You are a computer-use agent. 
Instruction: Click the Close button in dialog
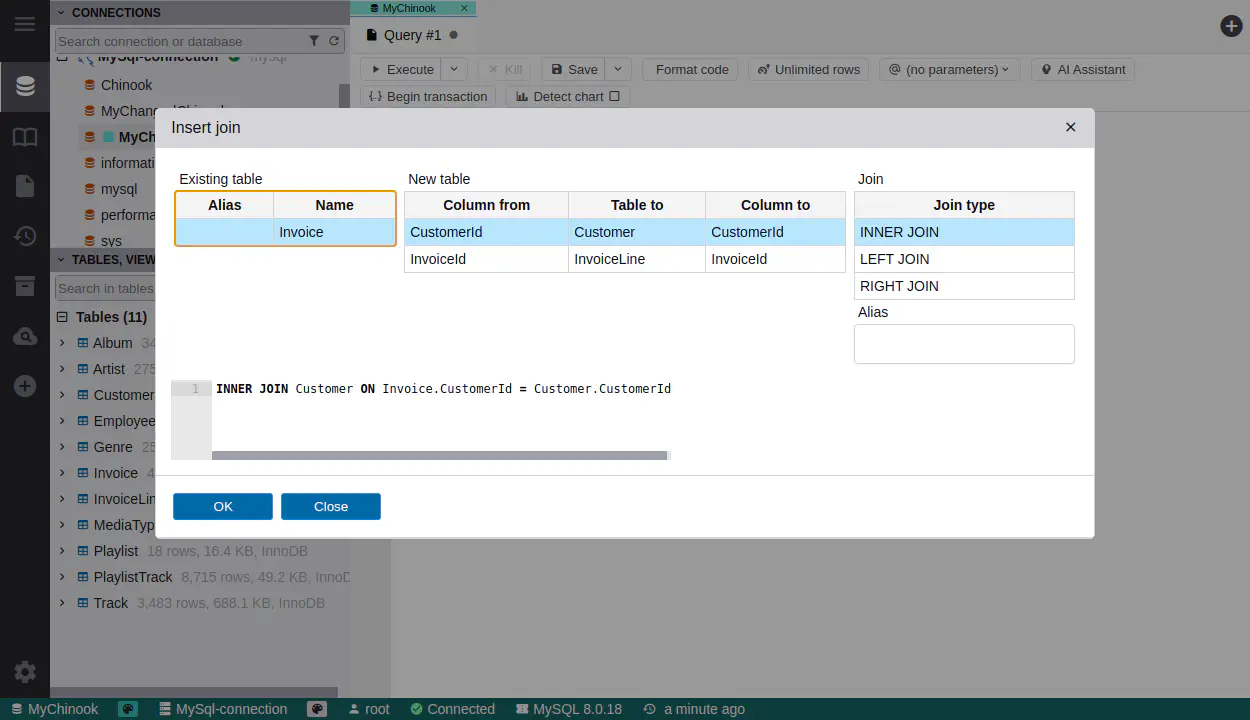(330, 506)
